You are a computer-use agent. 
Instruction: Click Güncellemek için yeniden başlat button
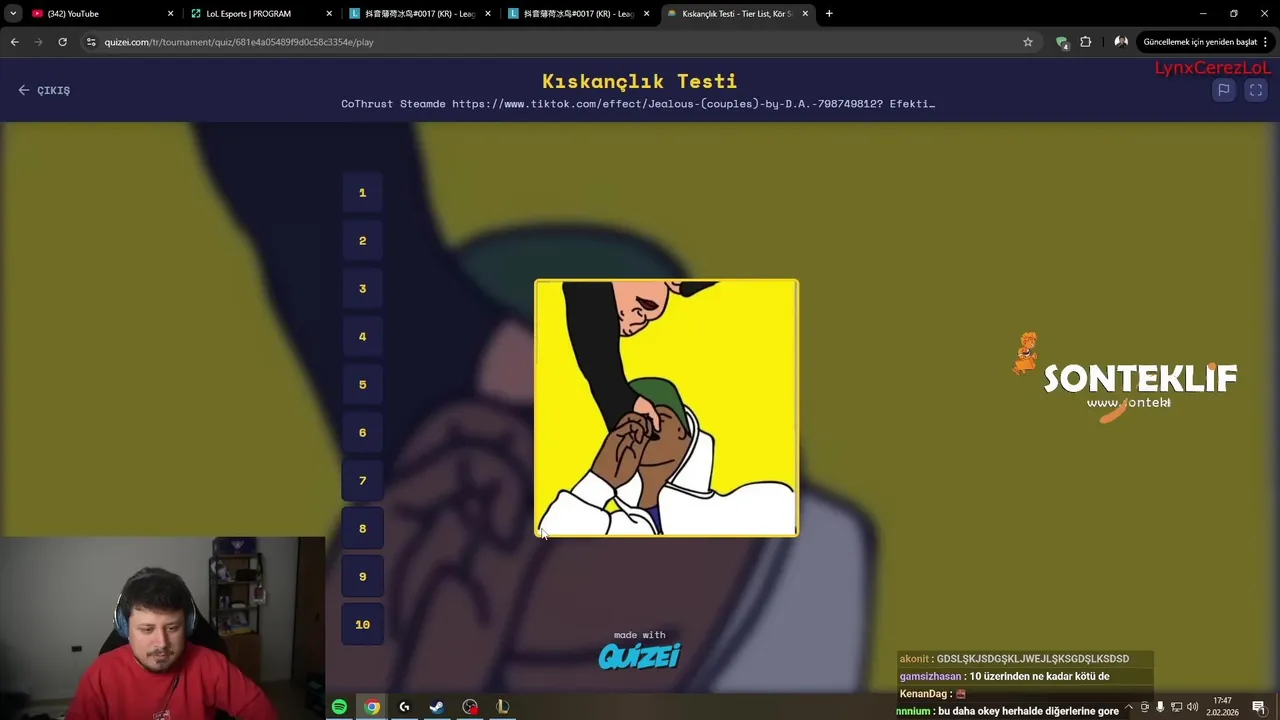pos(1199,42)
